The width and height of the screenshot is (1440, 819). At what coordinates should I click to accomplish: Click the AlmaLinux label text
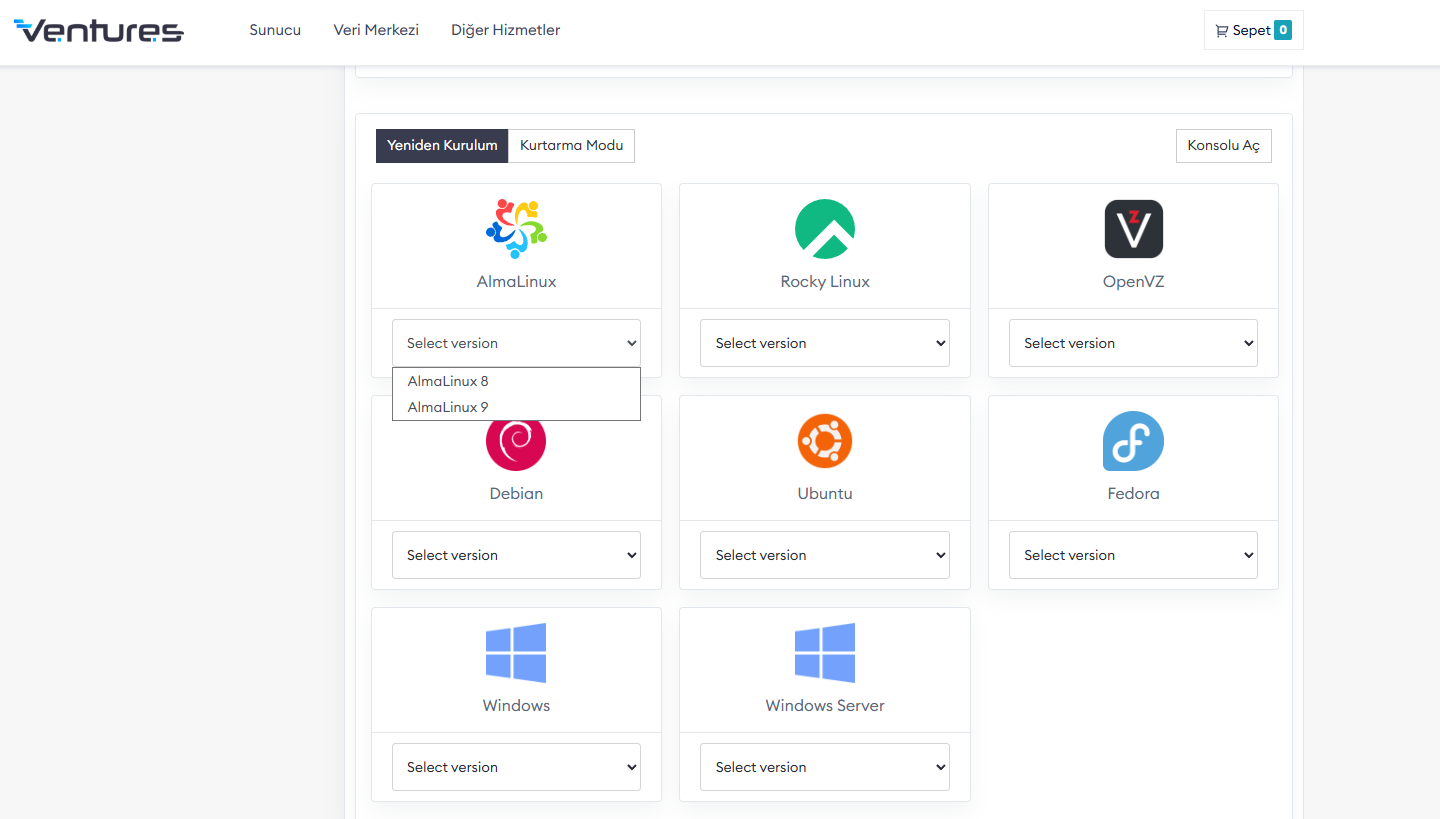tap(516, 282)
